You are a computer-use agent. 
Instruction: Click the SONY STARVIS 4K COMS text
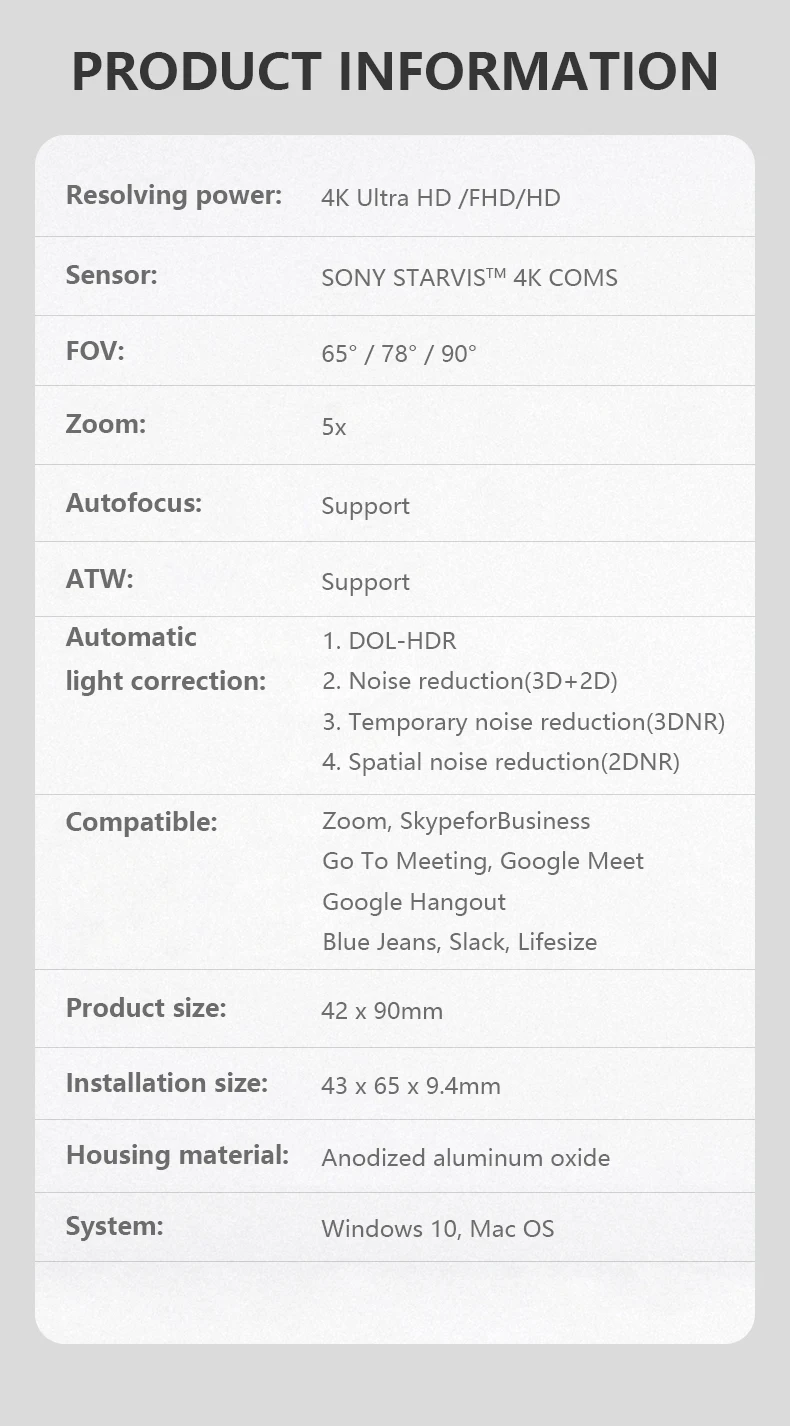[x=469, y=278]
